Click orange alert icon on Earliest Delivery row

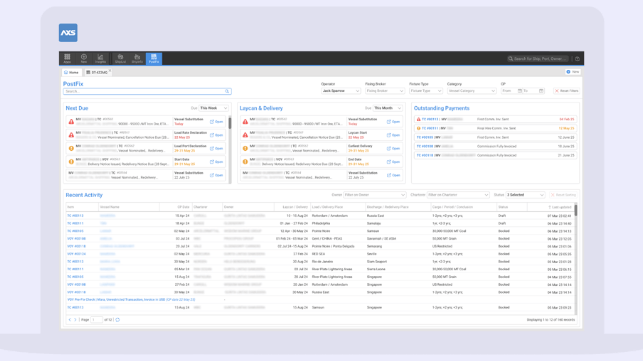pos(245,148)
